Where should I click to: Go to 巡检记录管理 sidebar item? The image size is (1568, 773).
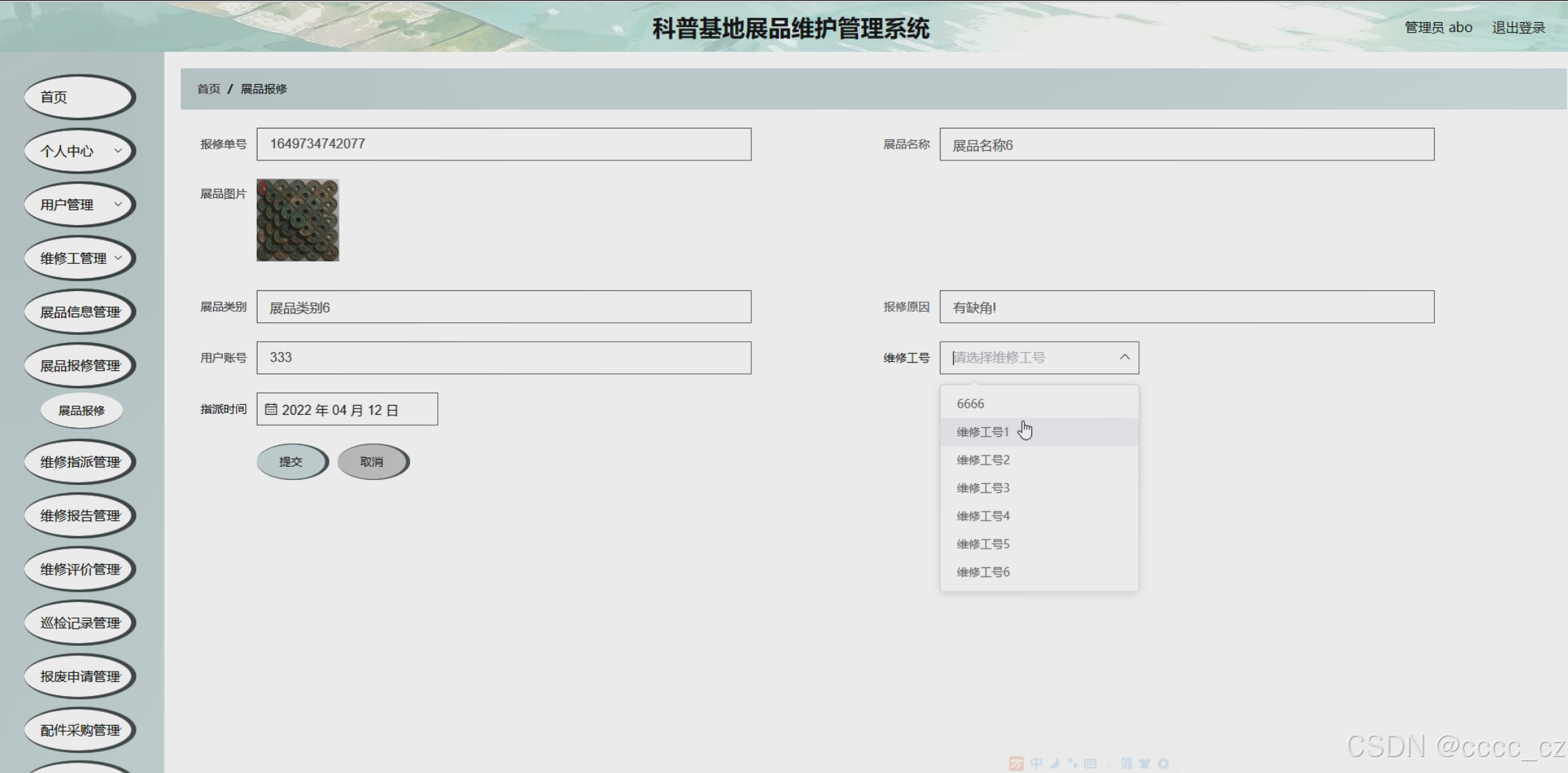click(x=80, y=623)
